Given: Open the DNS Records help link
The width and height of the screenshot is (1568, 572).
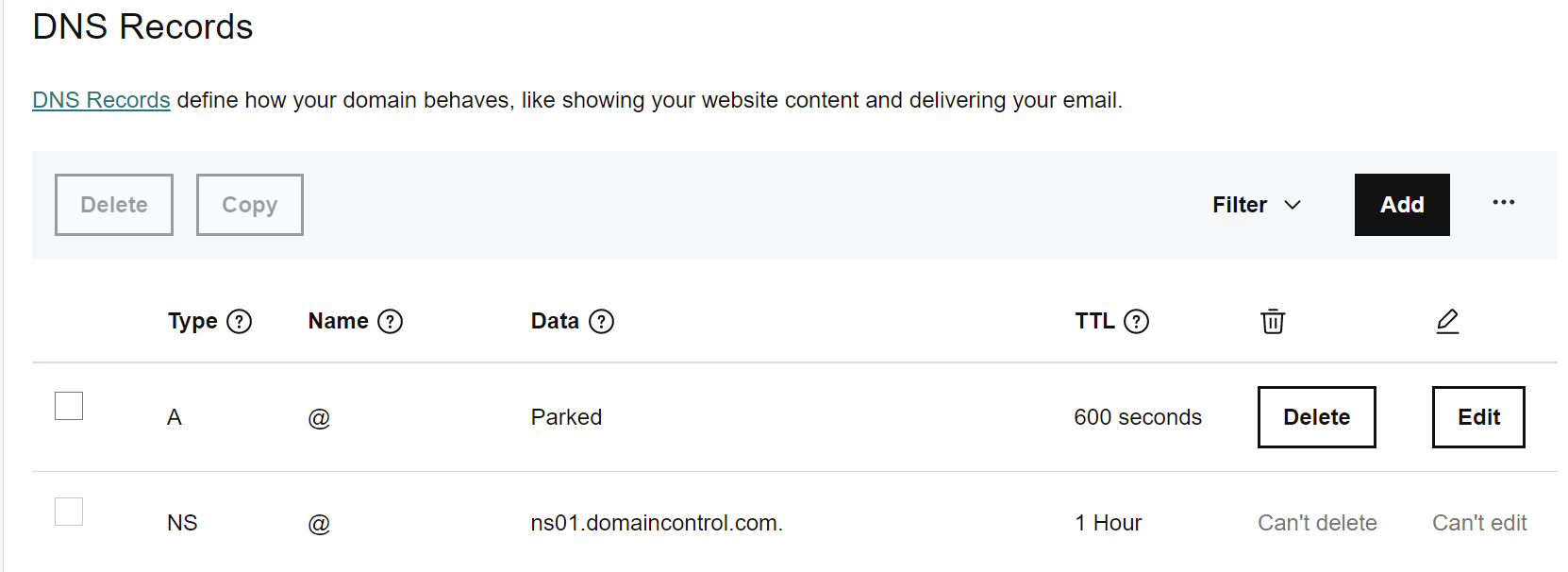Looking at the screenshot, I should point(101,100).
